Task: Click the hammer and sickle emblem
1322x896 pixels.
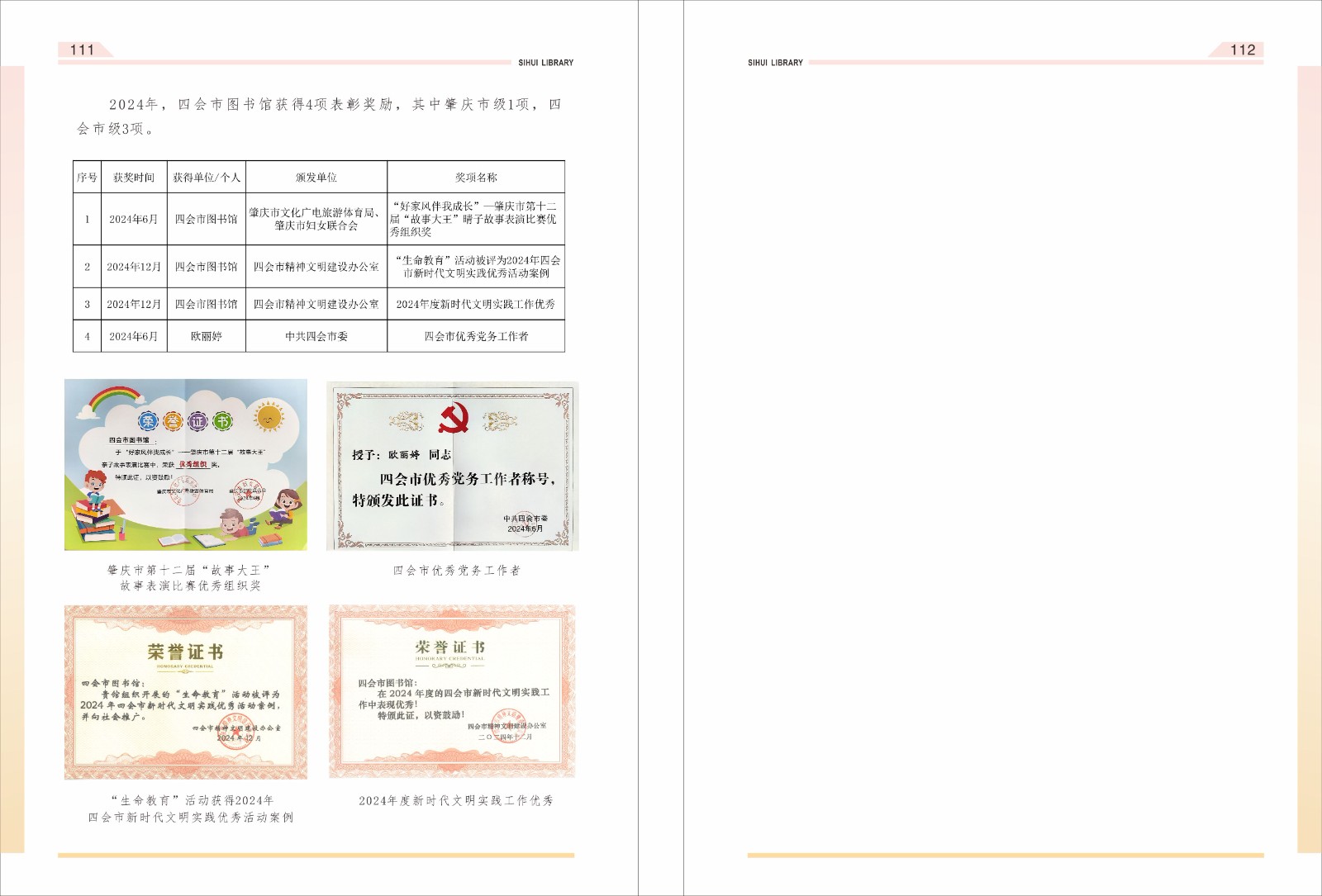Action: click(x=453, y=420)
